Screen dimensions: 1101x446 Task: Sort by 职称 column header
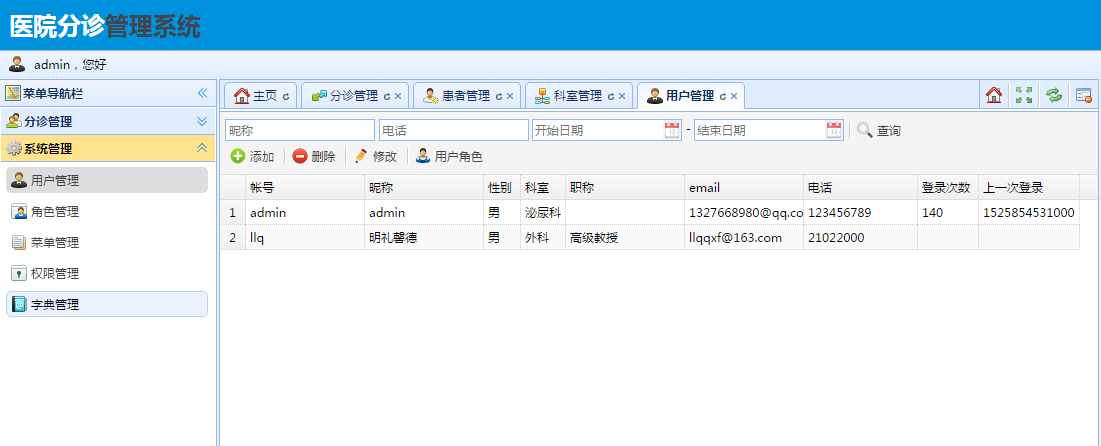[x=625, y=188]
